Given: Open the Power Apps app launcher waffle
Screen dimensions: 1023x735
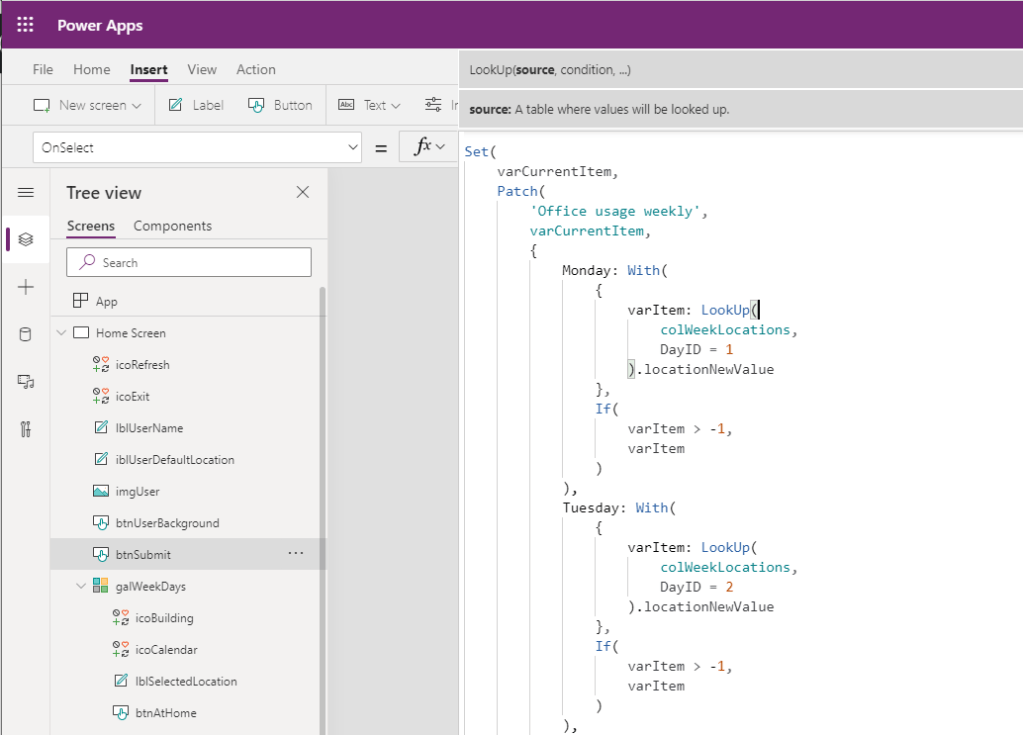Looking at the screenshot, I should [25, 25].
